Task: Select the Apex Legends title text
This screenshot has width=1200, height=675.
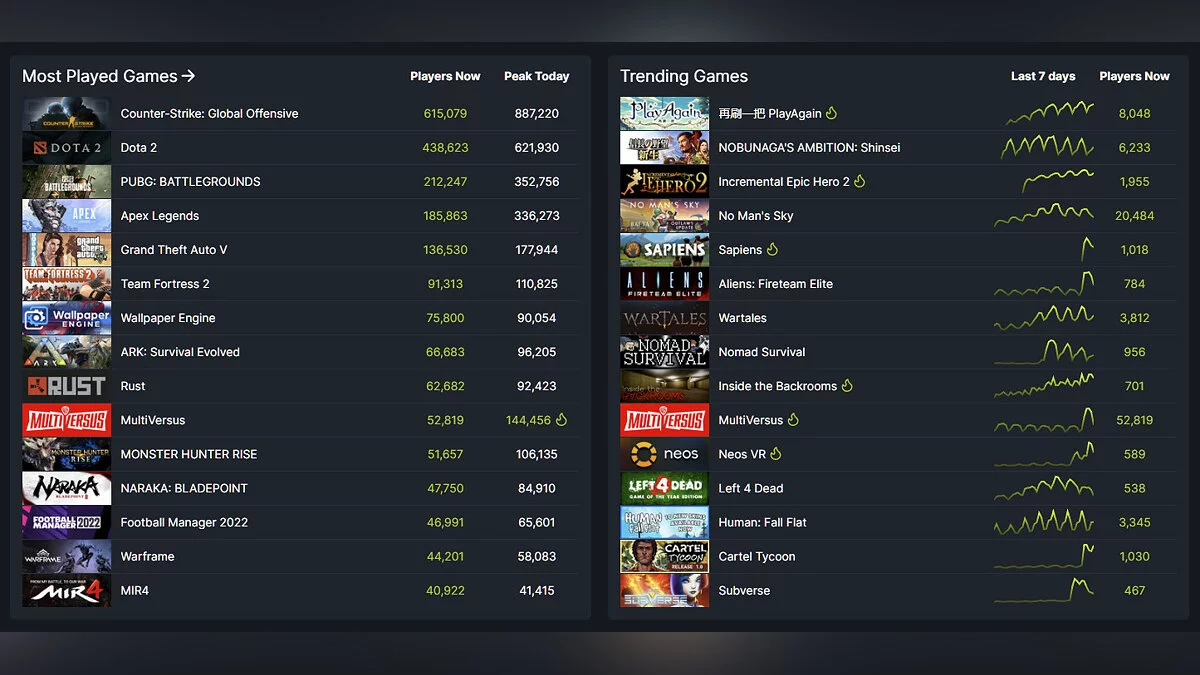Action: pos(160,216)
